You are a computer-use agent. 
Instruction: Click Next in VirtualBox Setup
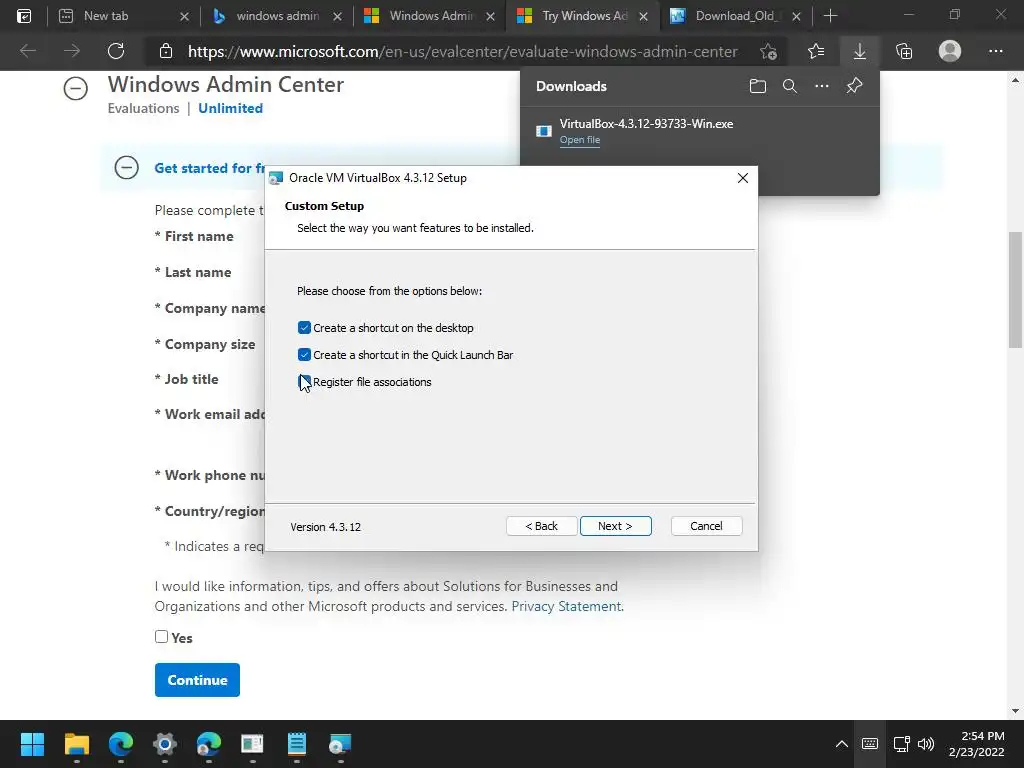pos(615,526)
